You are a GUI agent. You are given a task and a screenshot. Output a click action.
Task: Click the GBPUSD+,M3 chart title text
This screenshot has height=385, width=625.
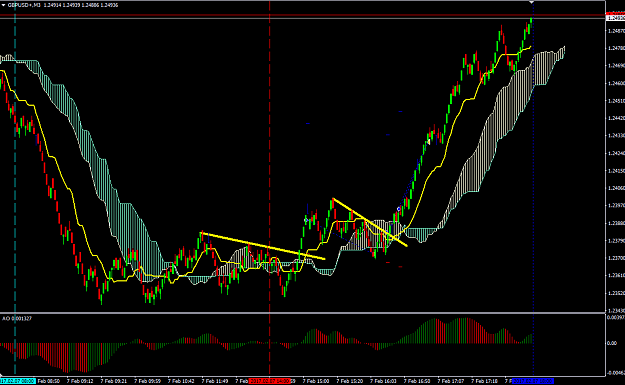click(24, 5)
